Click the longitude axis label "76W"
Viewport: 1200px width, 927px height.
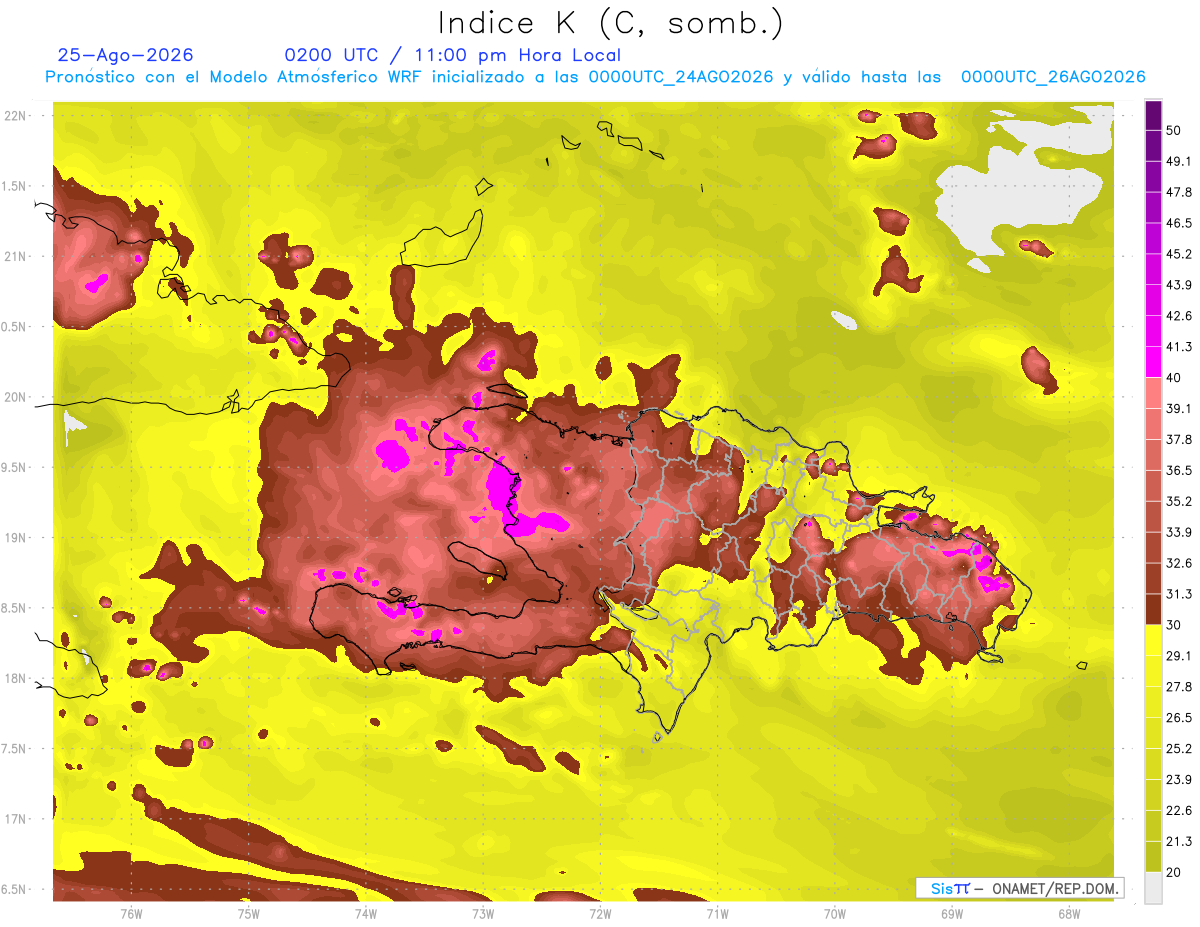click(131, 914)
